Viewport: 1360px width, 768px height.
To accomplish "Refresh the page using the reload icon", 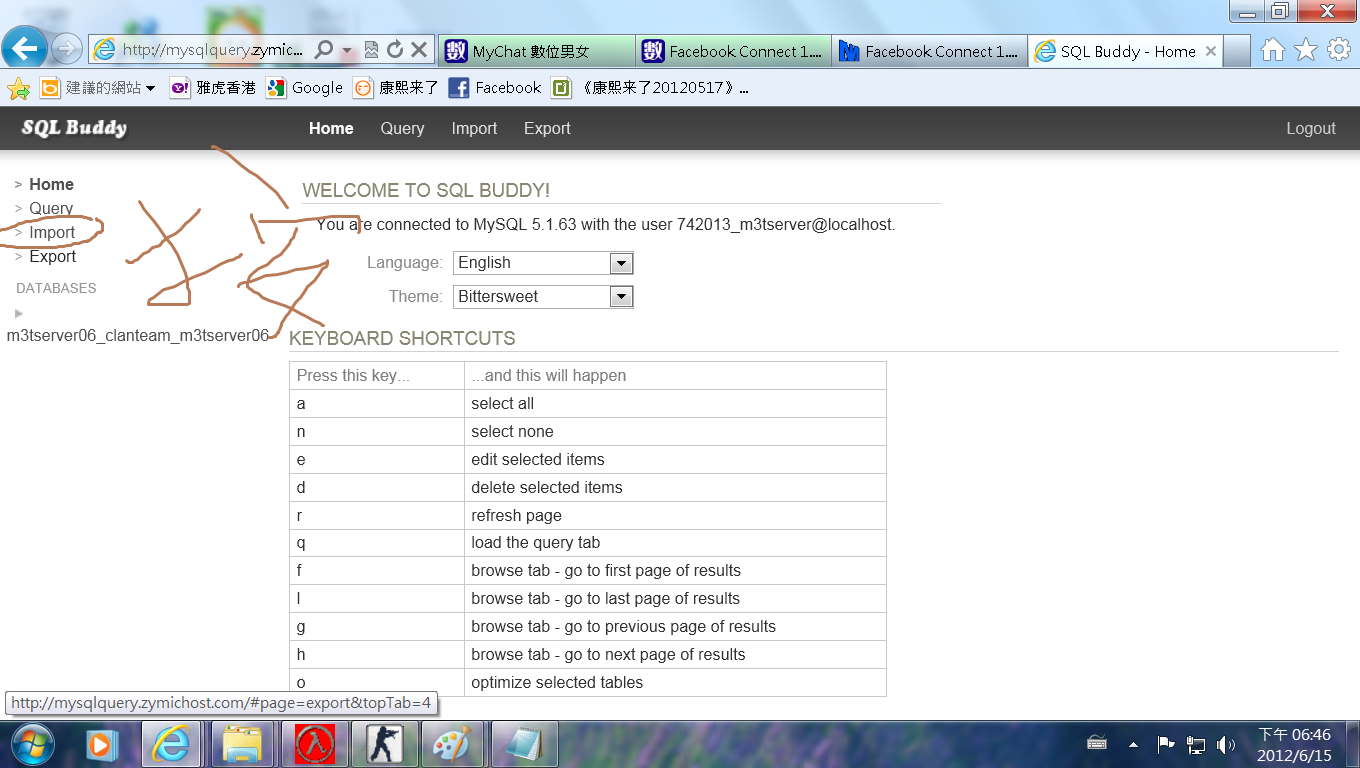I will pyautogui.click(x=395, y=49).
